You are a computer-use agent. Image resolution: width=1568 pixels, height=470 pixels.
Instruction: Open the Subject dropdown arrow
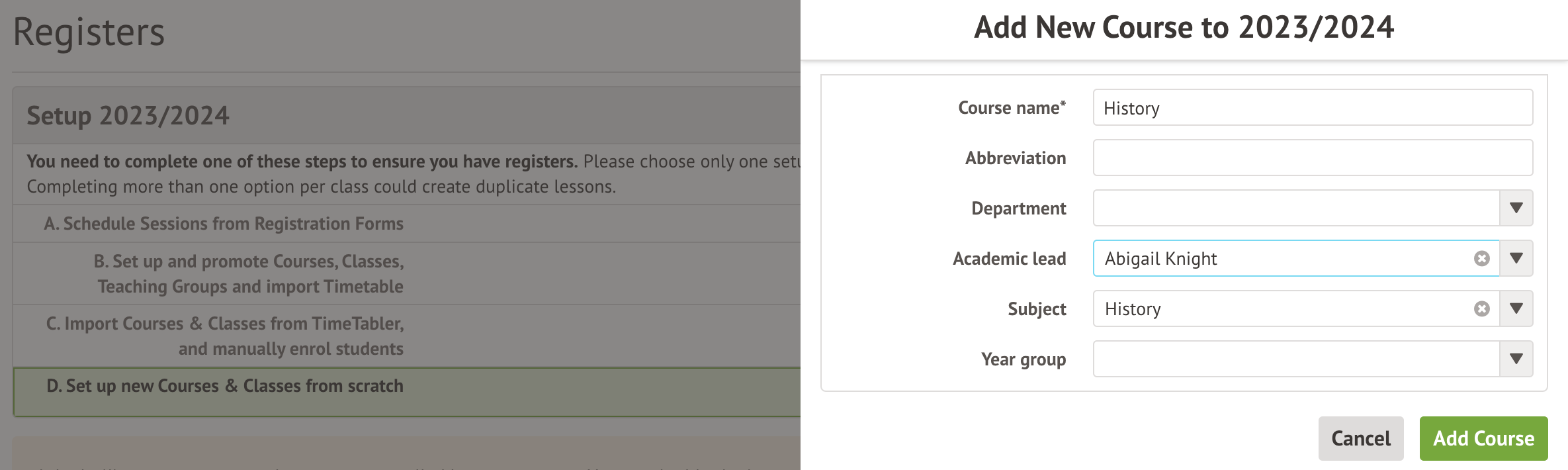(1516, 309)
